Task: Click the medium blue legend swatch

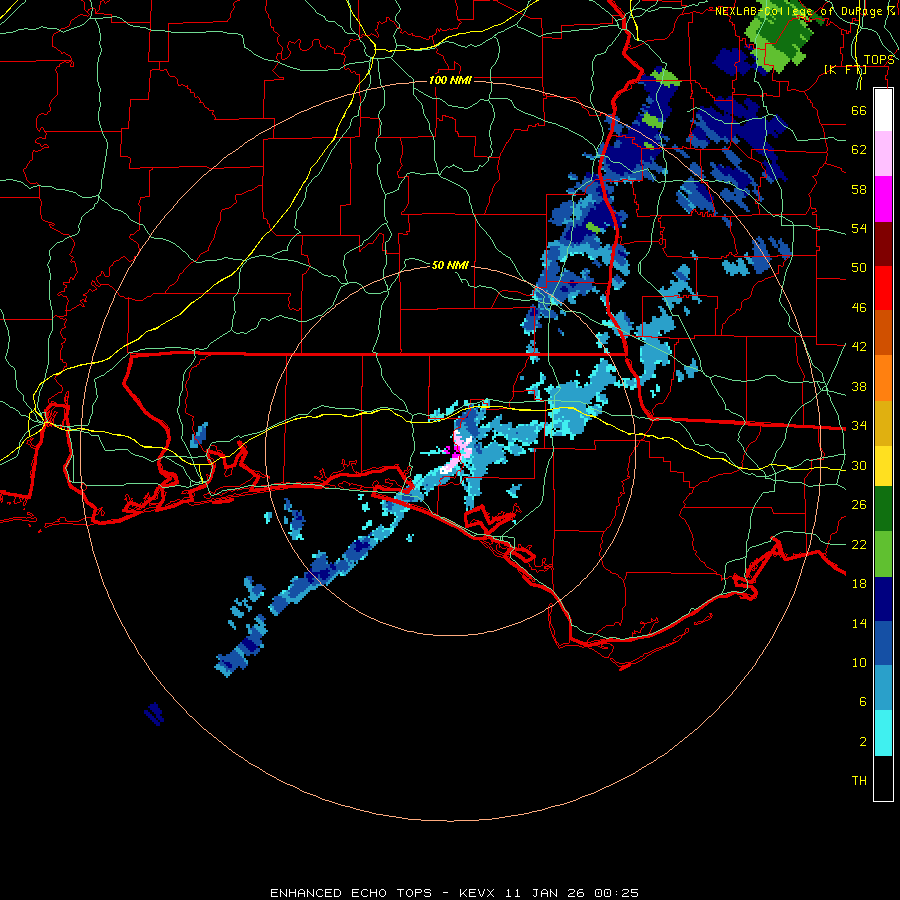Action: coord(883,643)
